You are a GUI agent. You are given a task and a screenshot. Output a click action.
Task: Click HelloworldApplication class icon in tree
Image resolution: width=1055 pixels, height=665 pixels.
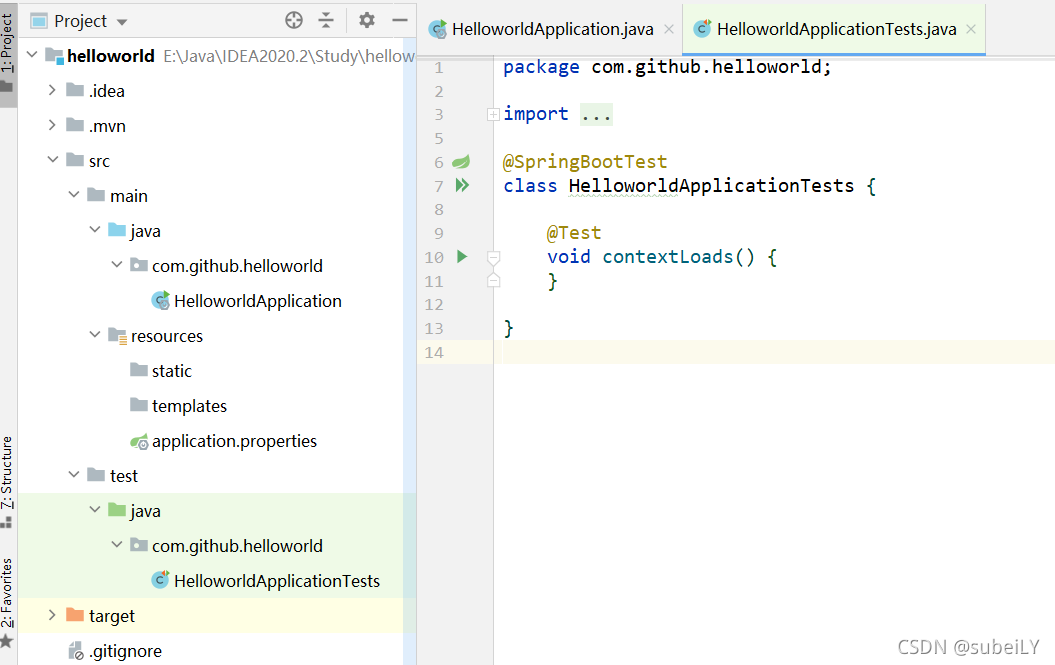[x=161, y=300]
